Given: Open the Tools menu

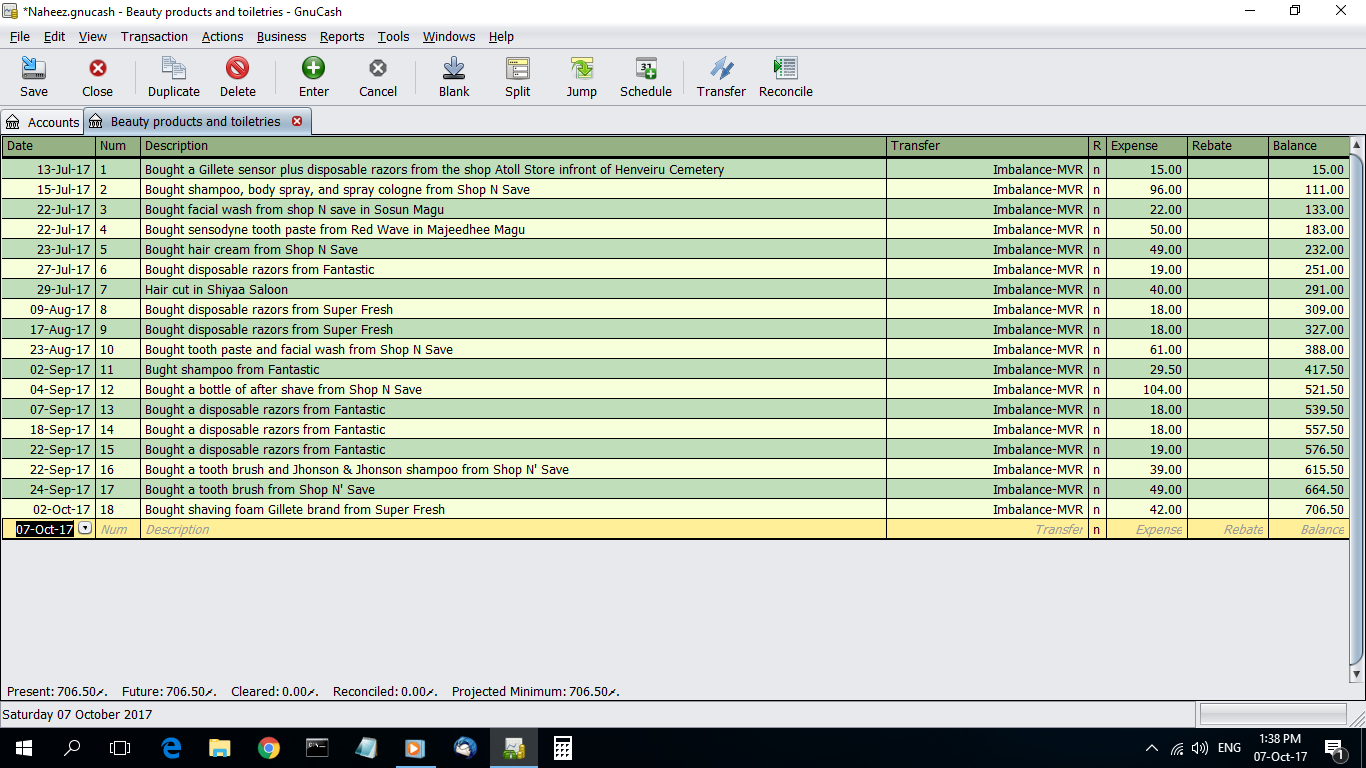Looking at the screenshot, I should point(393,36).
